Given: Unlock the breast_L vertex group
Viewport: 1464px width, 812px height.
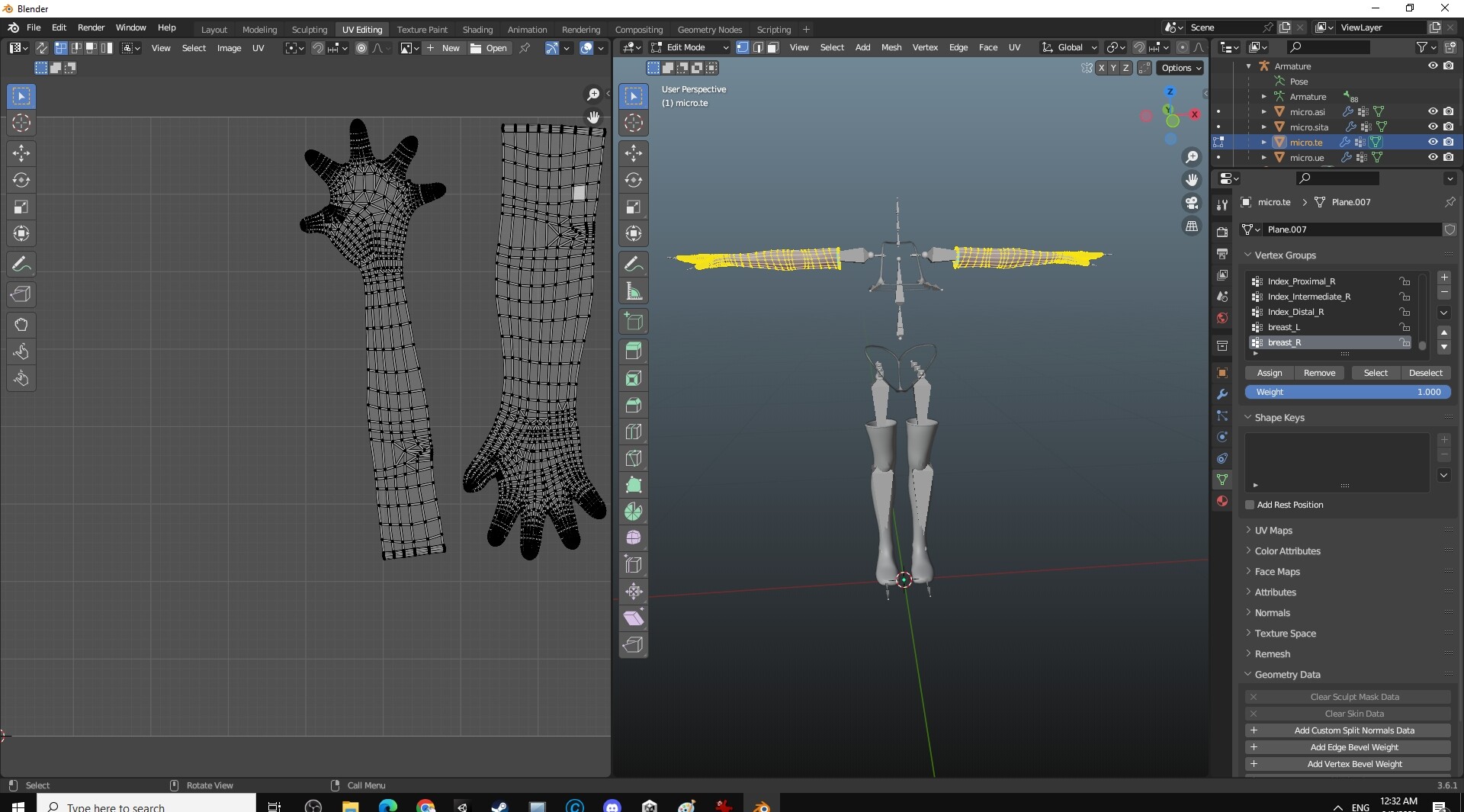Looking at the screenshot, I should [x=1404, y=327].
